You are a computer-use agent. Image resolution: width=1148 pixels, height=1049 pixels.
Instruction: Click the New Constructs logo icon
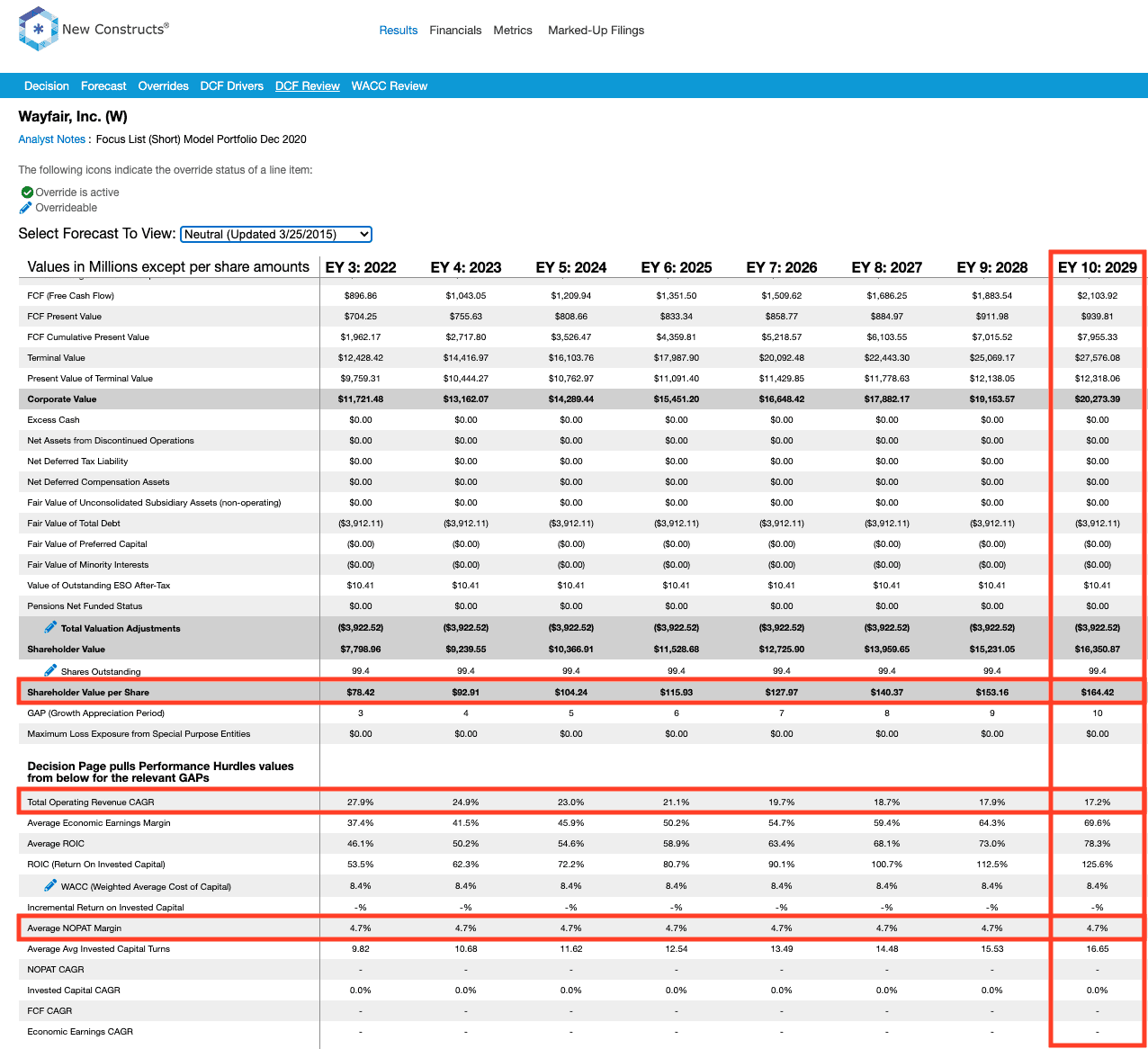(x=38, y=29)
